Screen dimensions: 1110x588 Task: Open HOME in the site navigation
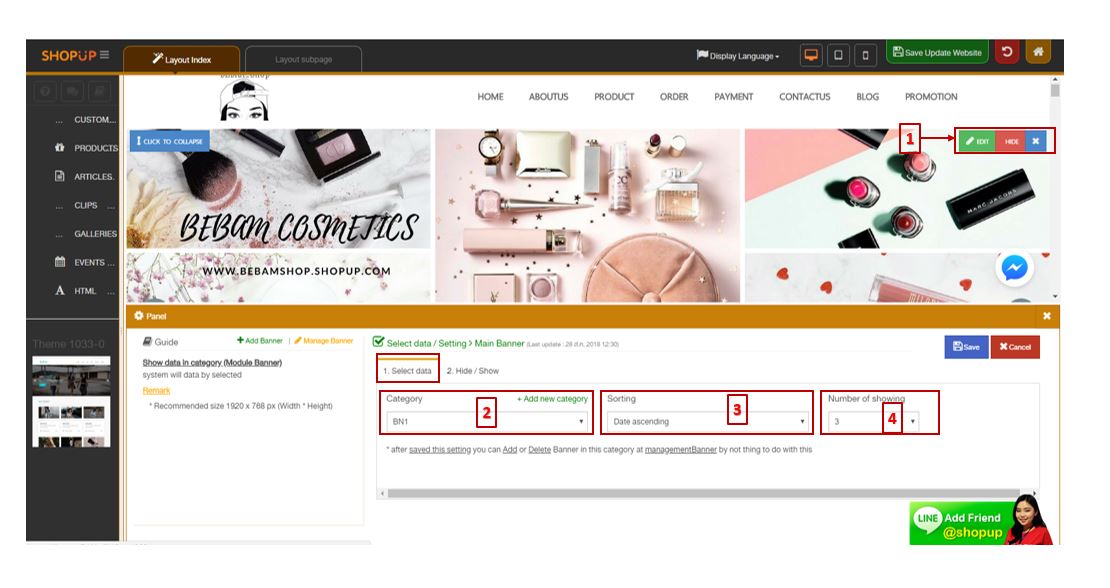pyautogui.click(x=491, y=97)
